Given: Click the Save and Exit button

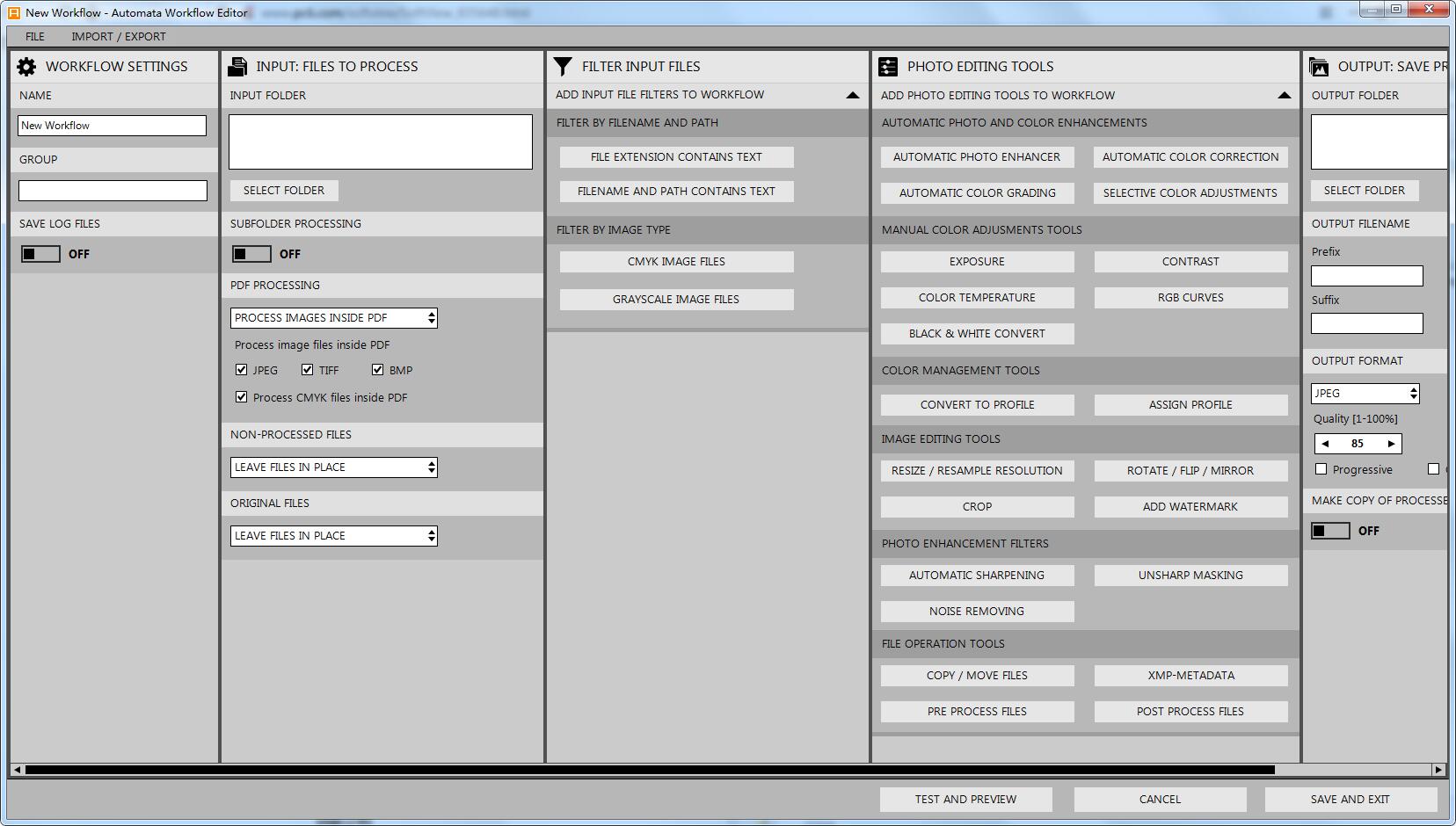Looking at the screenshot, I should coord(1350,799).
